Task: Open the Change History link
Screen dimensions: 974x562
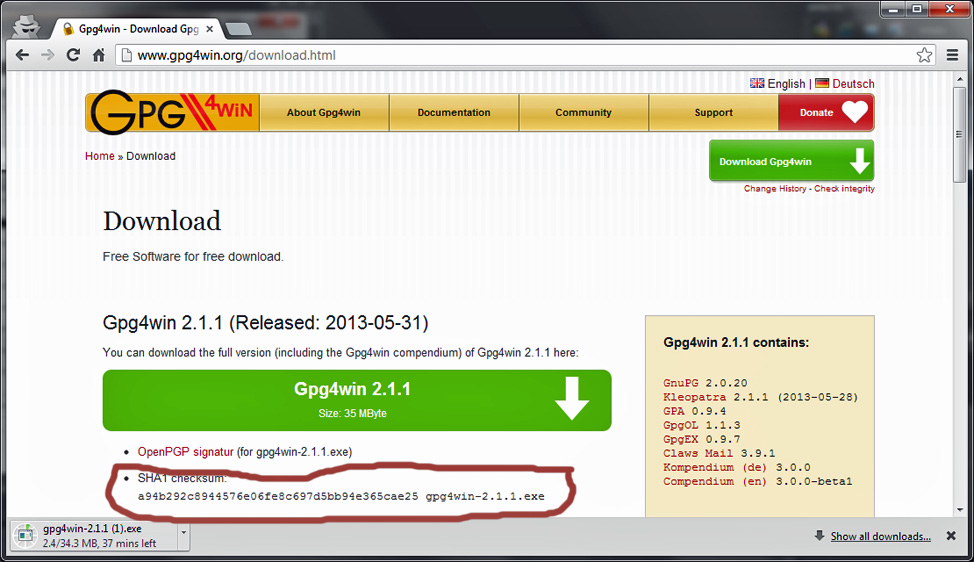Action: (x=775, y=189)
